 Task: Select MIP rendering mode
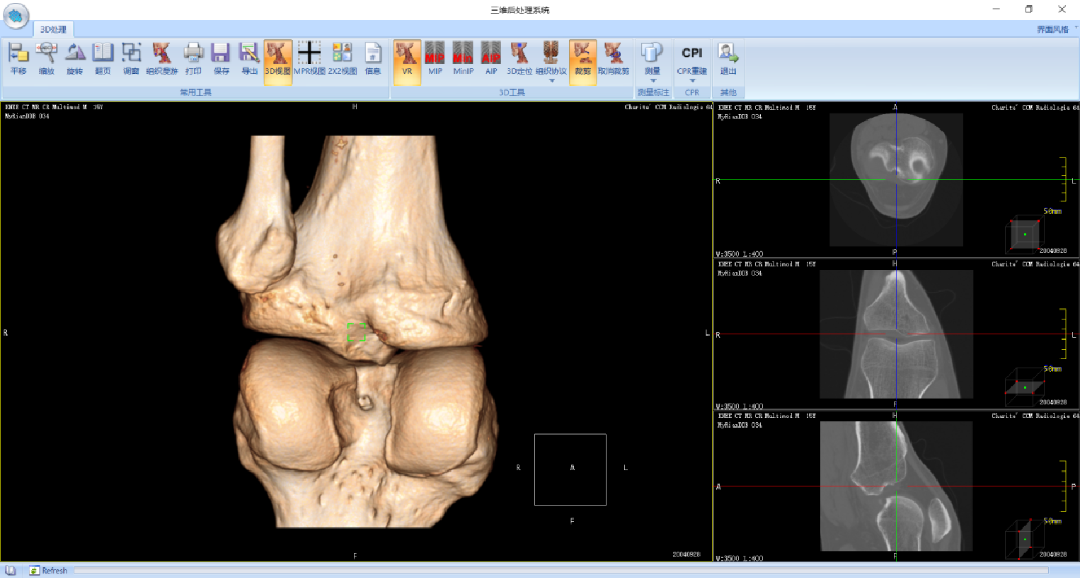pyautogui.click(x=435, y=59)
